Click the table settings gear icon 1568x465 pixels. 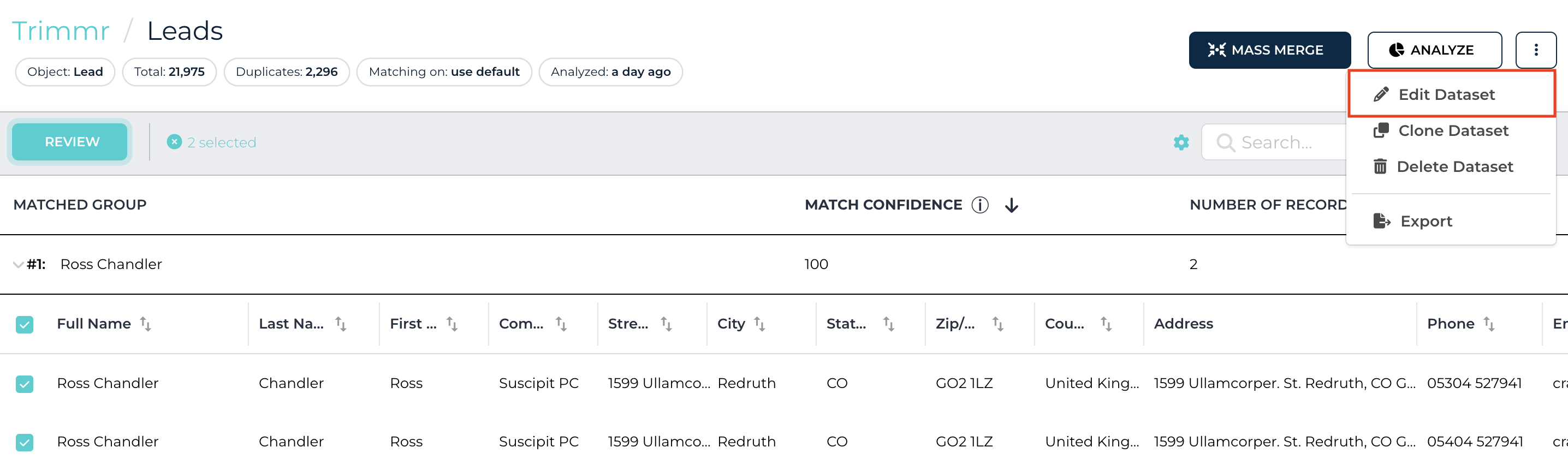tap(1181, 142)
